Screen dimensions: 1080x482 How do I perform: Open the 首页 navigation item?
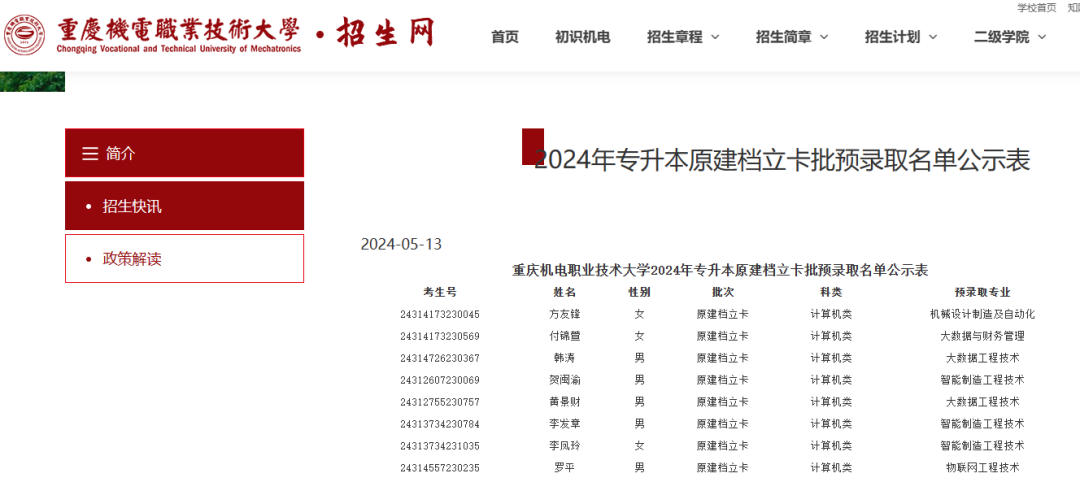505,37
